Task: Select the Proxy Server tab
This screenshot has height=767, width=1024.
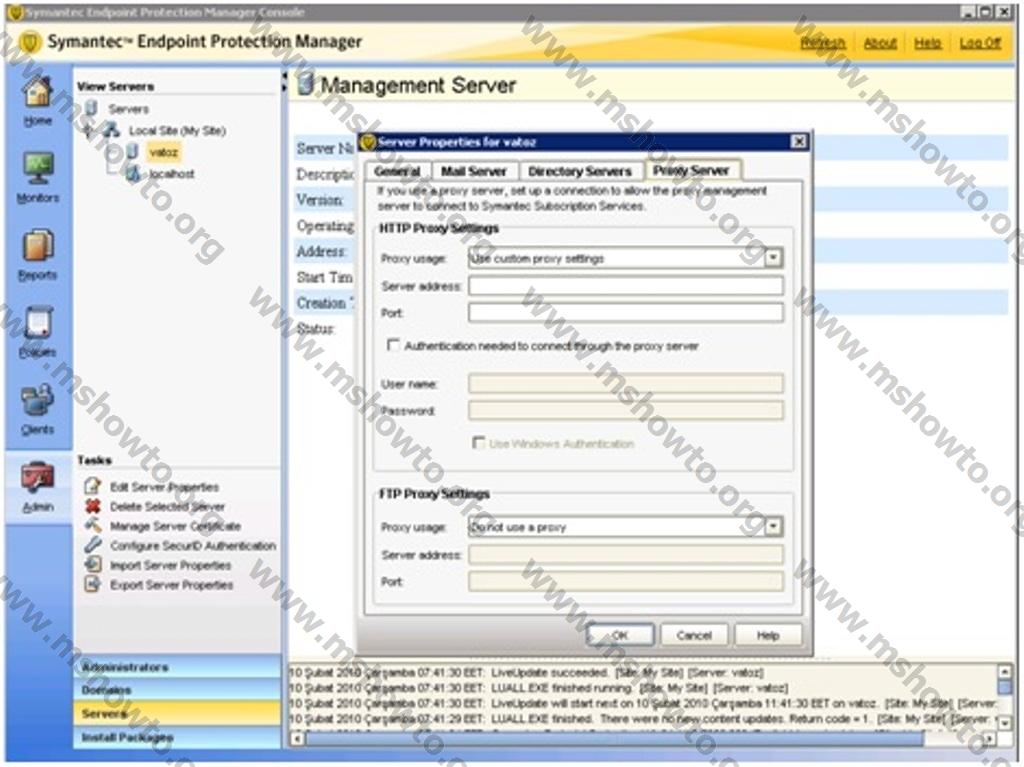Action: point(691,170)
